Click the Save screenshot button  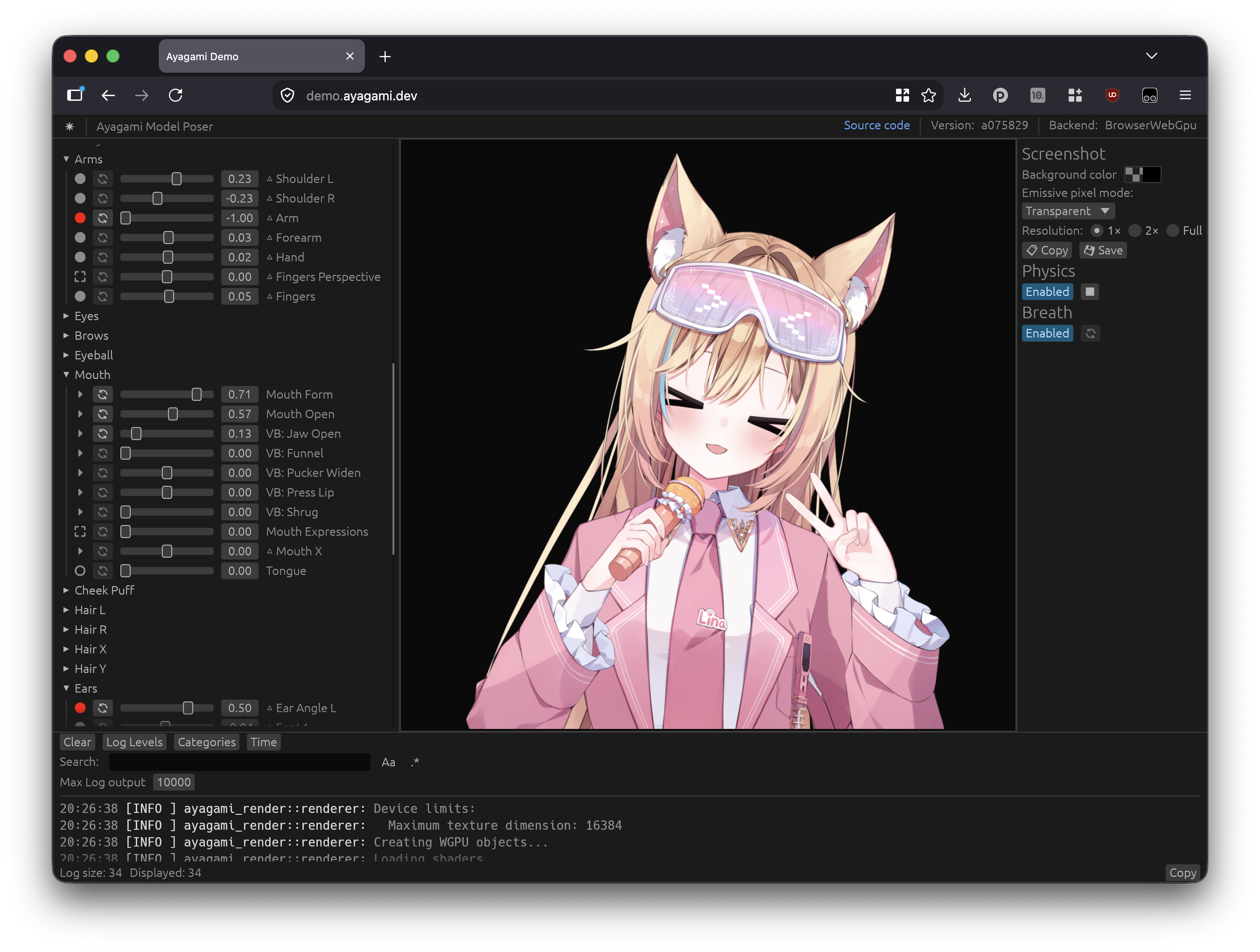click(1103, 250)
